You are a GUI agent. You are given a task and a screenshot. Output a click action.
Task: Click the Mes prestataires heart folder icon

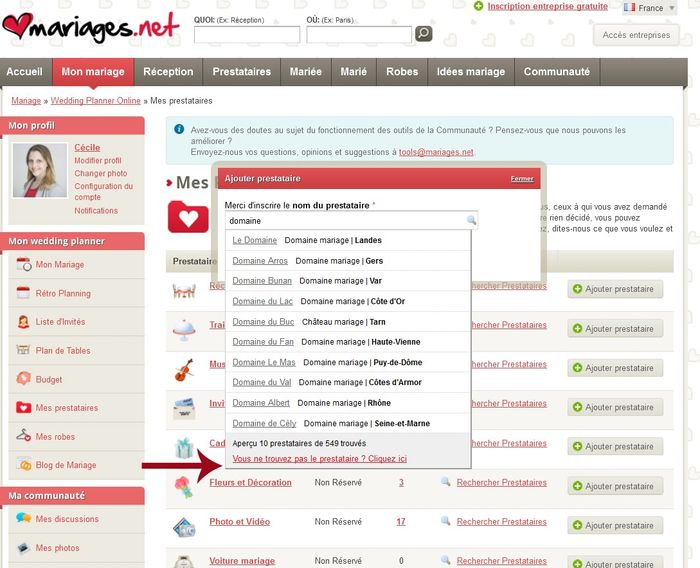click(x=24, y=407)
